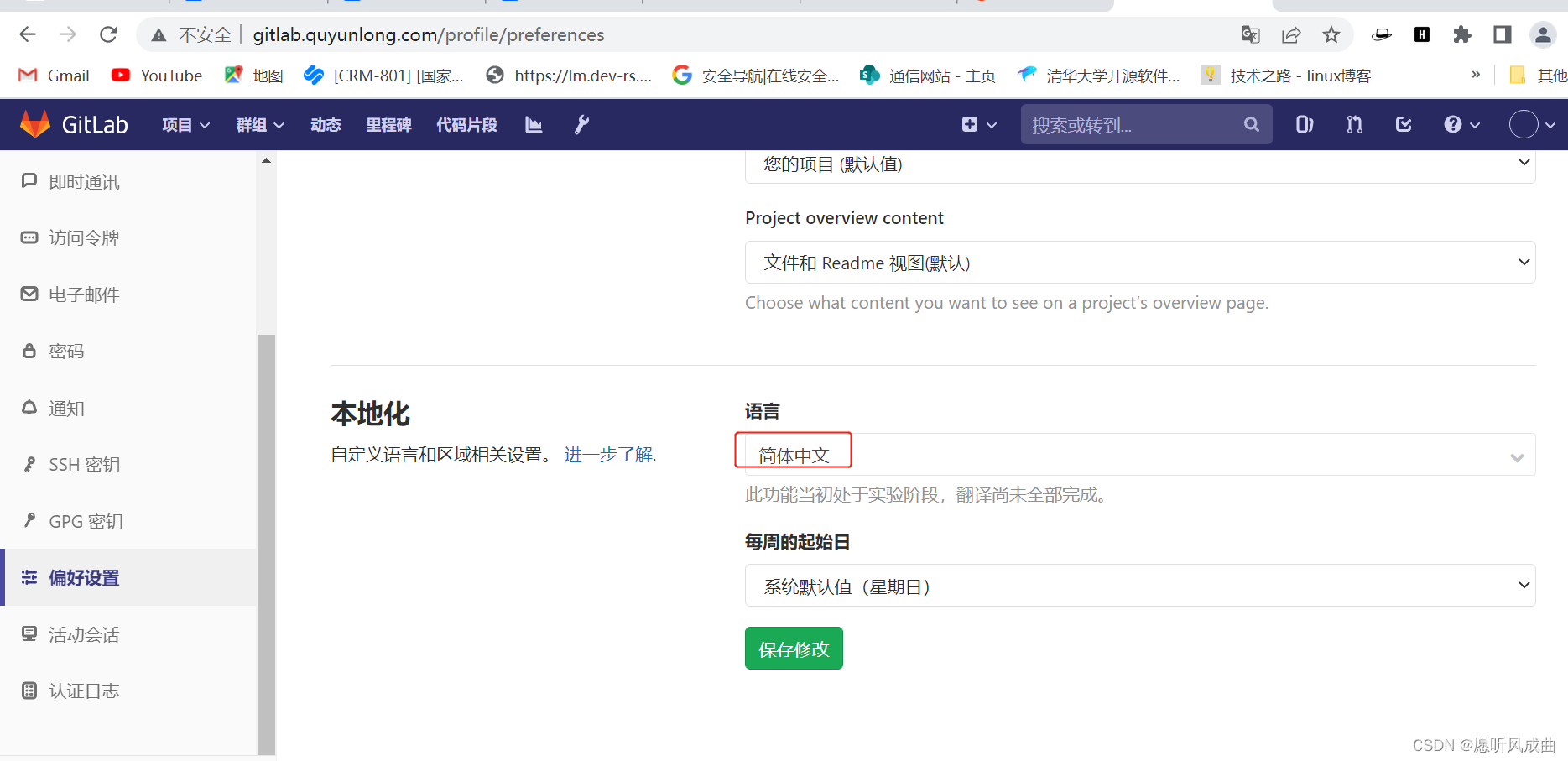Click the 保存修改 save button
1568x761 pixels.
pos(793,648)
